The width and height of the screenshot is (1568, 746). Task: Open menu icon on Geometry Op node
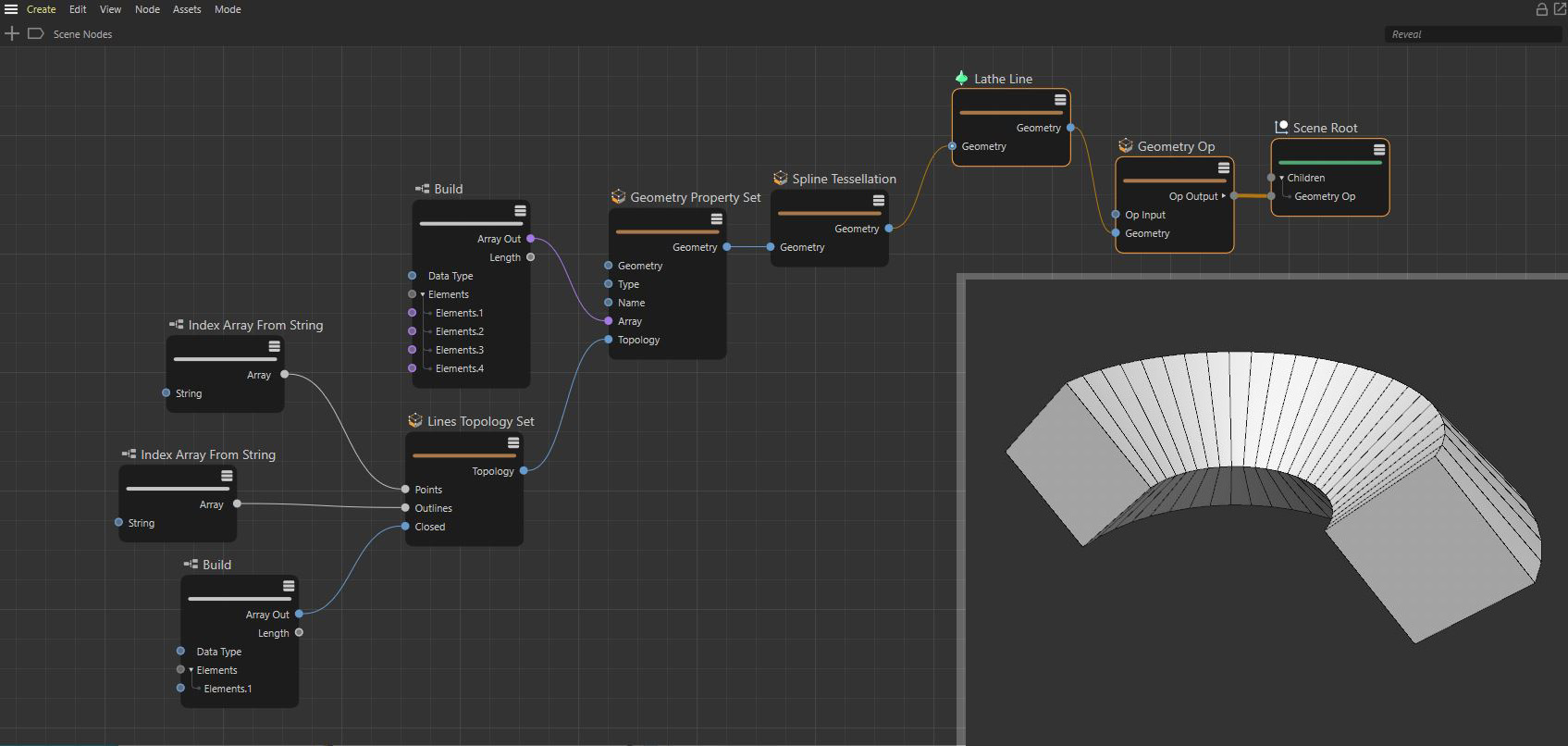(1223, 168)
